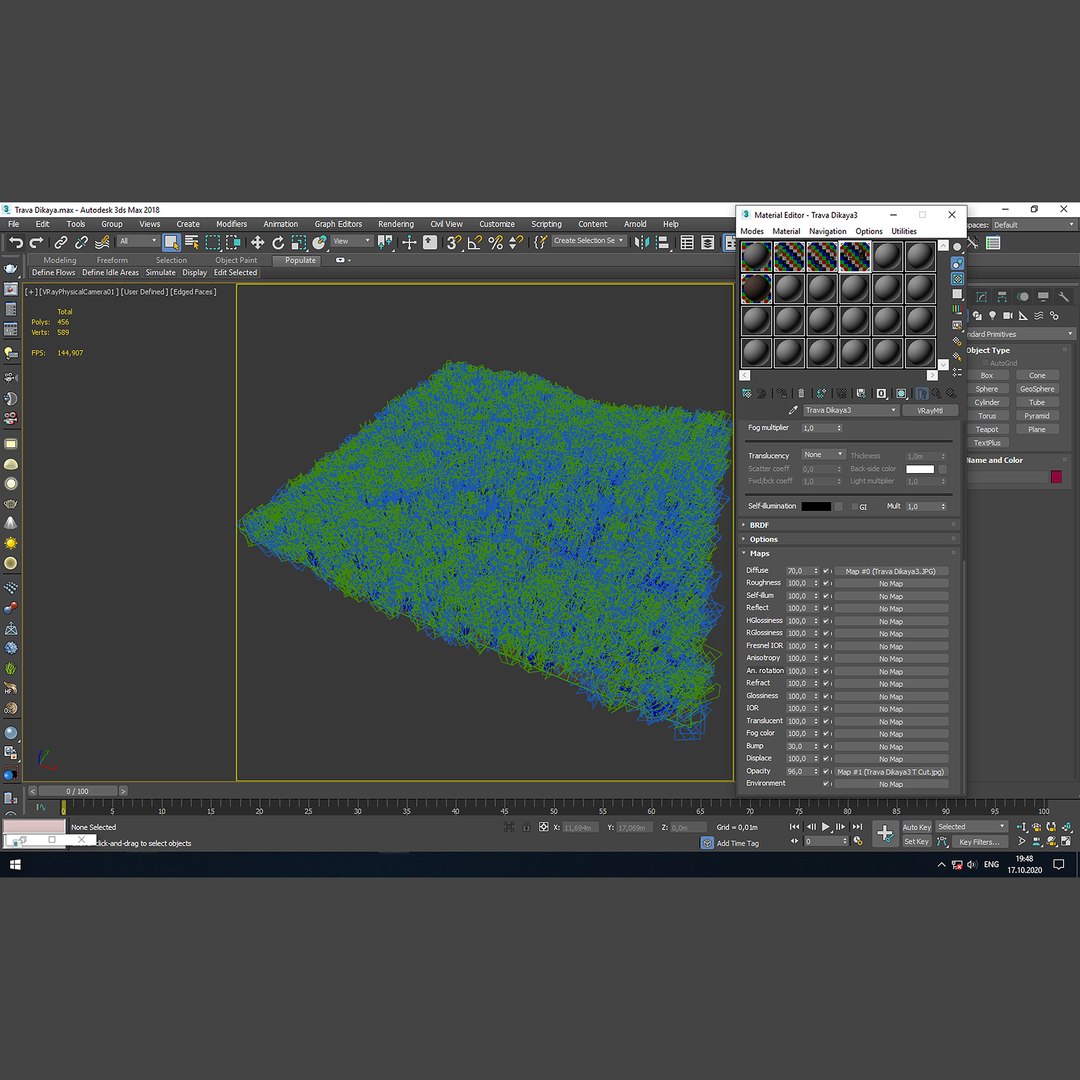Toggle the Angle Snap icon

(x=475, y=242)
